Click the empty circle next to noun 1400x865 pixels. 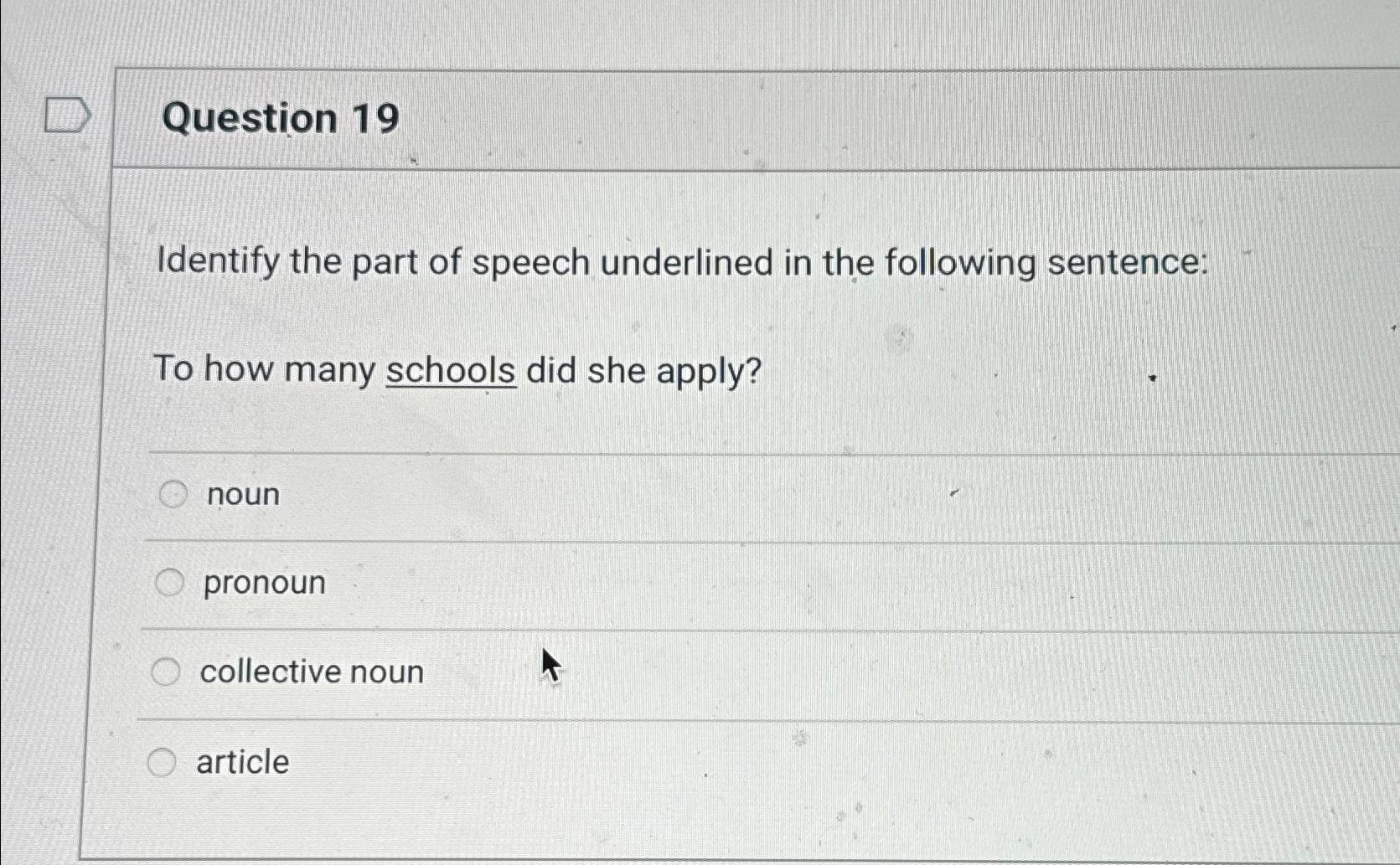(173, 494)
